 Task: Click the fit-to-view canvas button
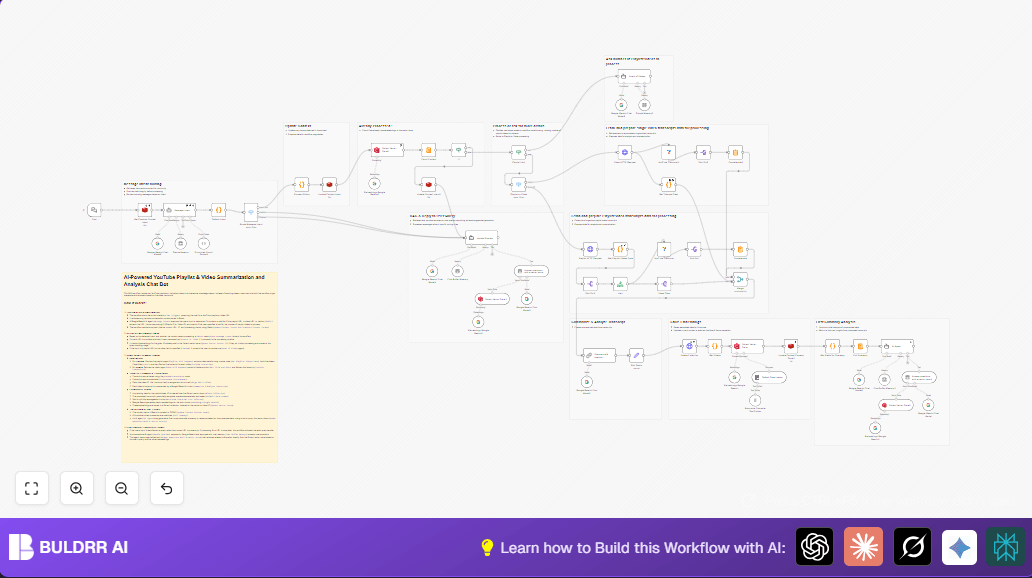[32, 488]
